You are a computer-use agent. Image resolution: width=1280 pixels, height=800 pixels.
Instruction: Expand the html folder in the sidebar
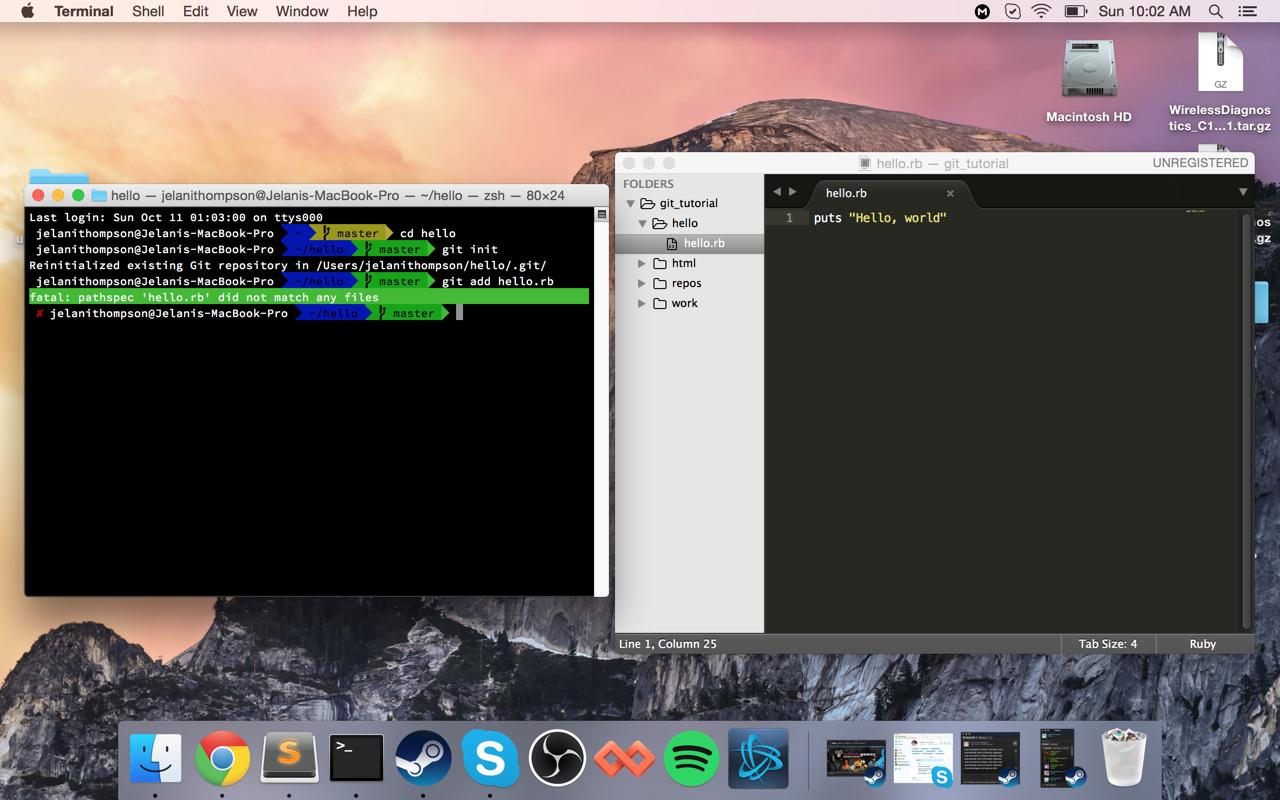click(x=643, y=263)
